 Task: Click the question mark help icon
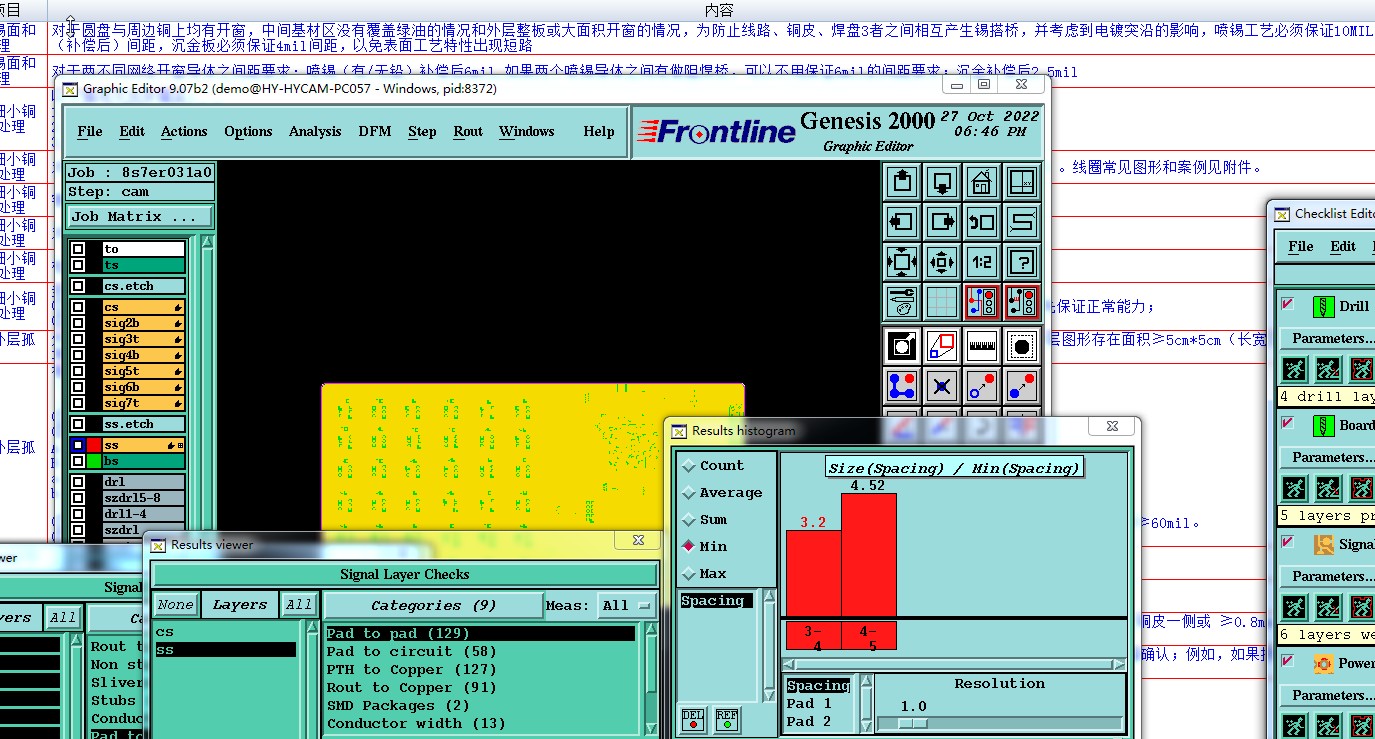point(1021,262)
